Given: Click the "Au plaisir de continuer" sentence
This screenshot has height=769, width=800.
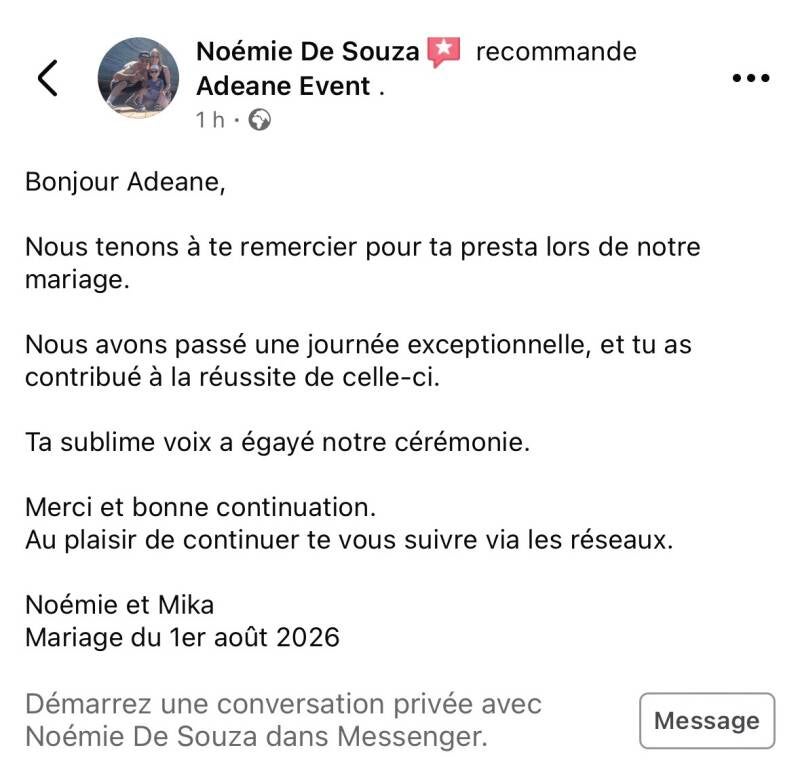Looking at the screenshot, I should [349, 540].
